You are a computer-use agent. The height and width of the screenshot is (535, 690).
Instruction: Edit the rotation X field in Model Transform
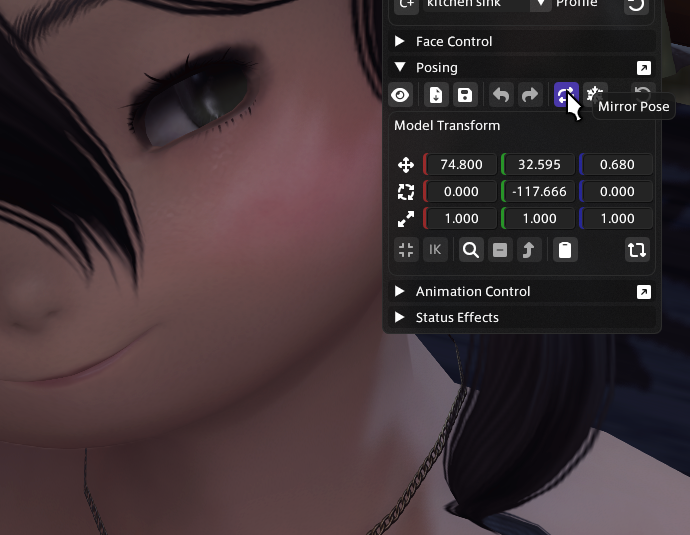click(460, 191)
